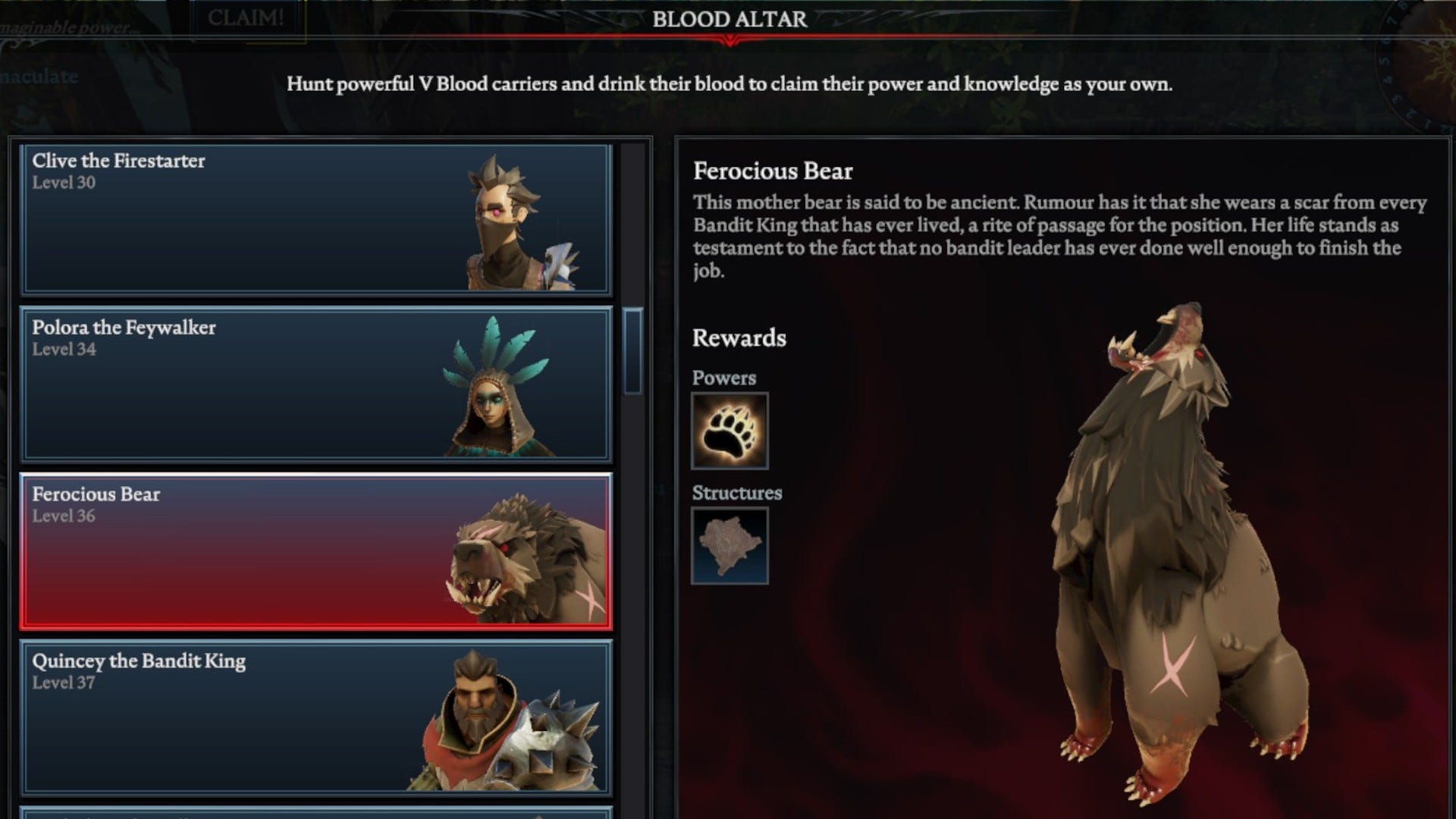Click the Ferocious Bear detail title
The height and width of the screenshot is (819, 1456).
773,171
